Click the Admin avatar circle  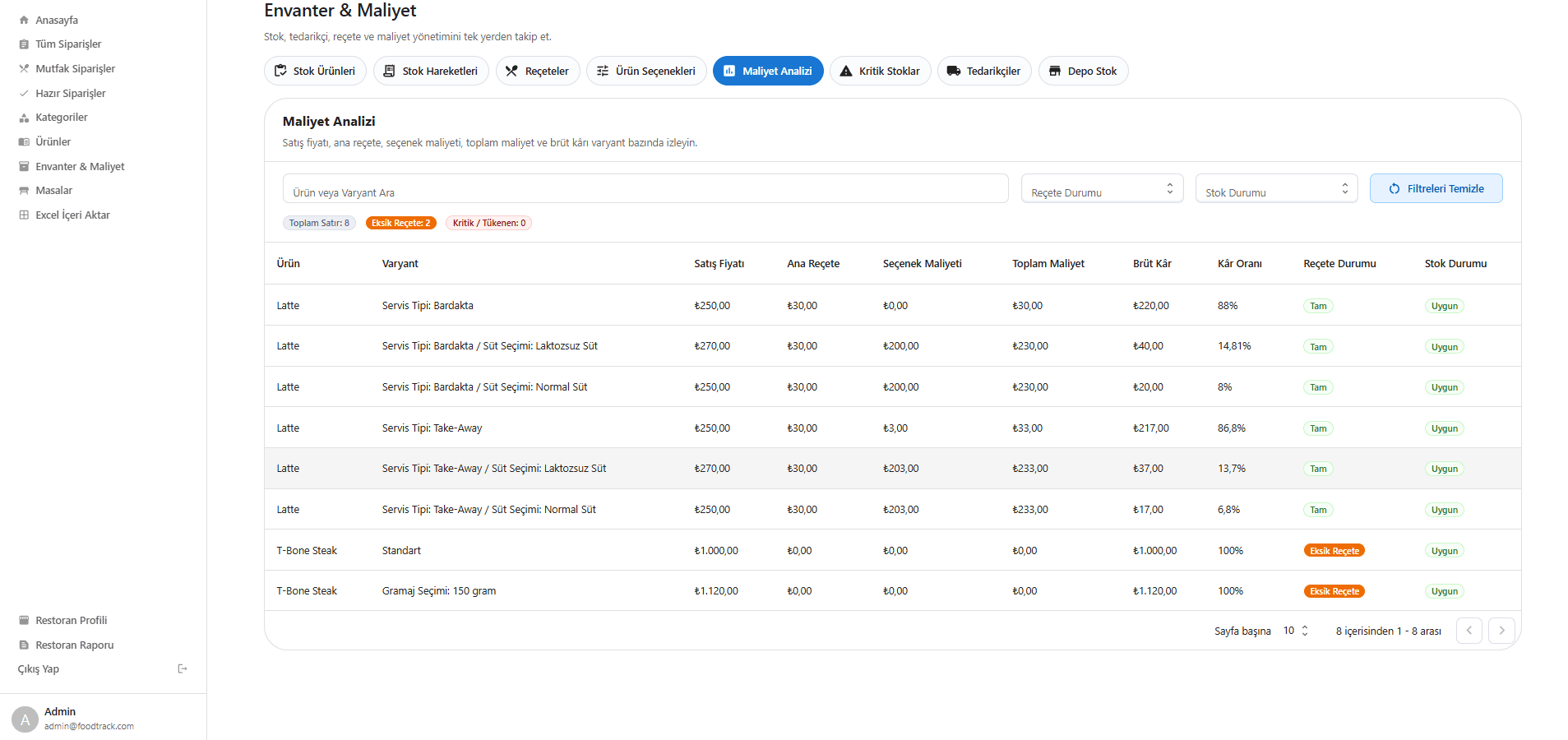(x=25, y=719)
